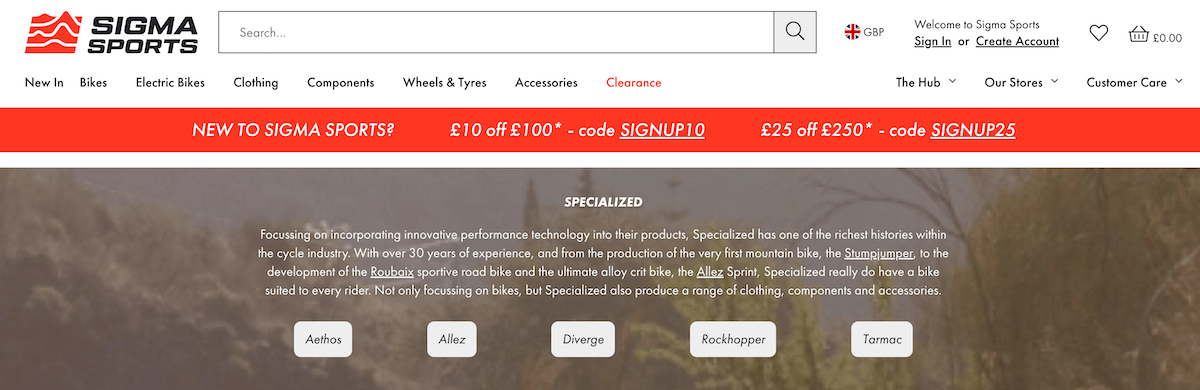Open the wishlist heart icon
Screen dimensions: 1200x390
click(x=1099, y=33)
